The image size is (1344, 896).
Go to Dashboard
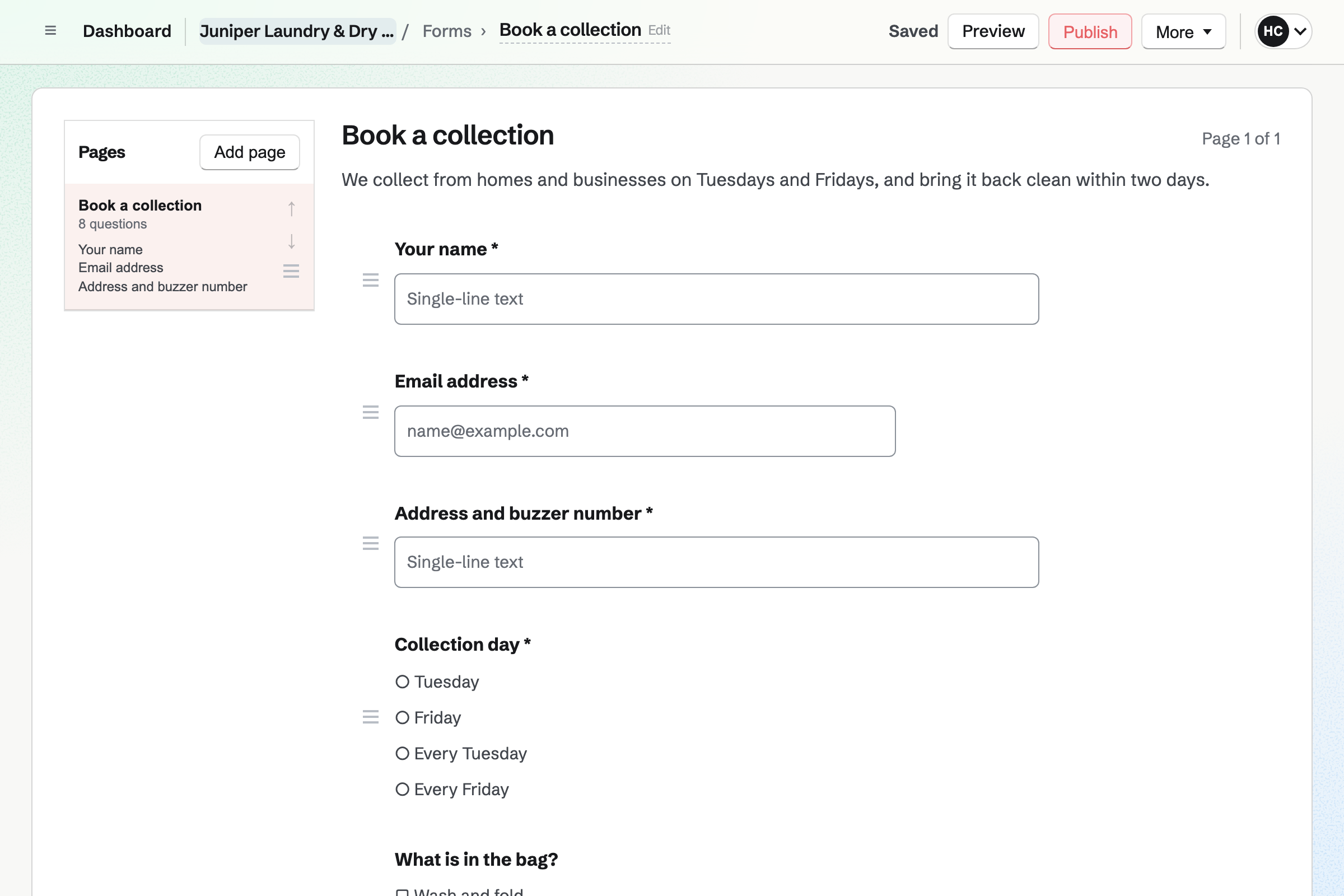(127, 31)
